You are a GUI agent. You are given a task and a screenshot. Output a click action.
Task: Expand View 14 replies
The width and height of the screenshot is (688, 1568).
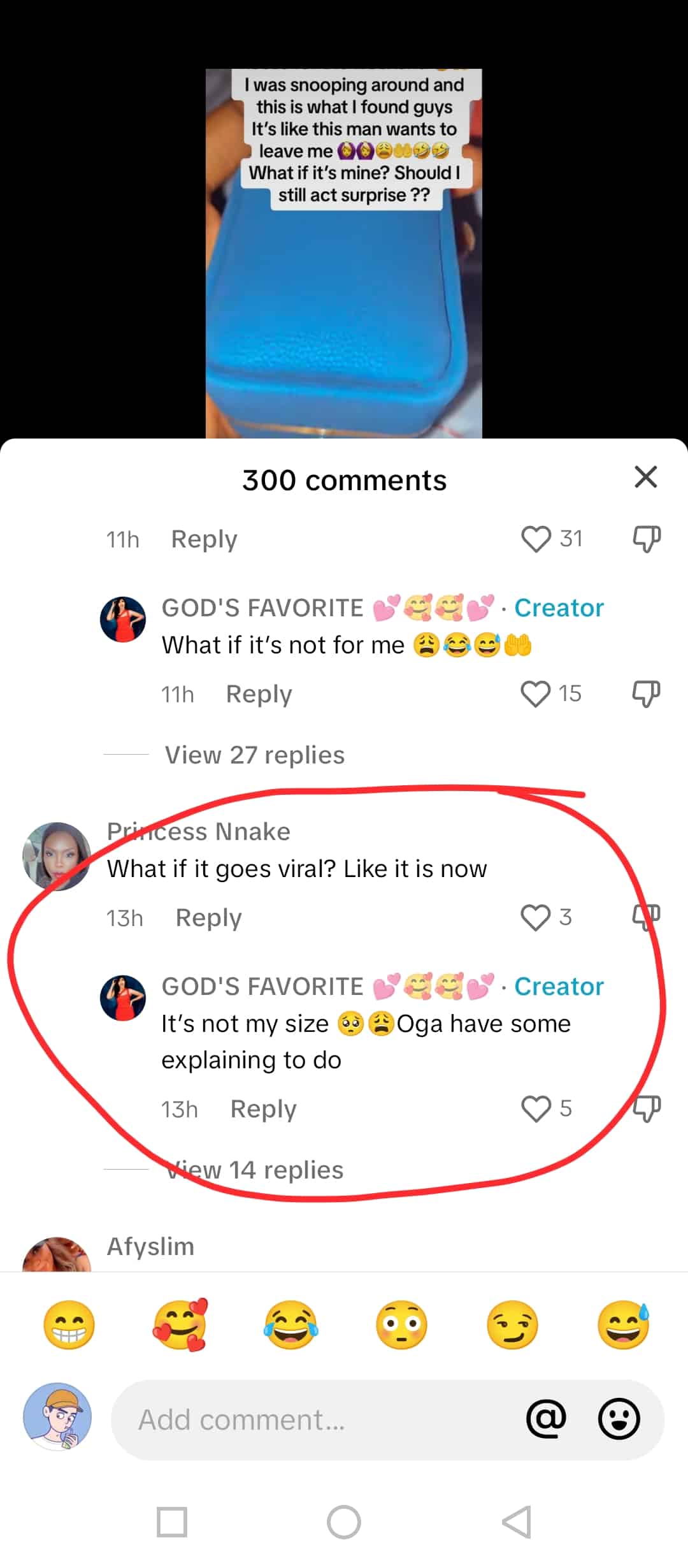pos(254,1170)
